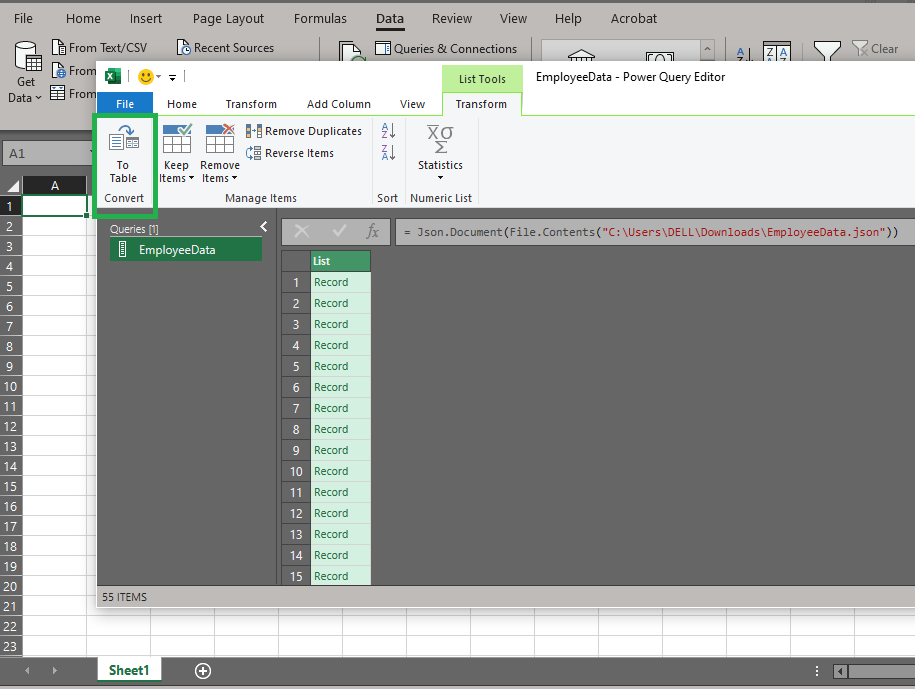Click cell A1 in Excel sheet
Viewport: 915px width, 689px height.
[54, 206]
